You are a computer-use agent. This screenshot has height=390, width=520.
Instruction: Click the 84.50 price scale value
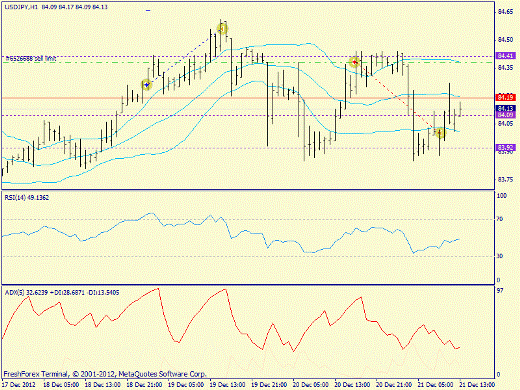pyautogui.click(x=505, y=40)
